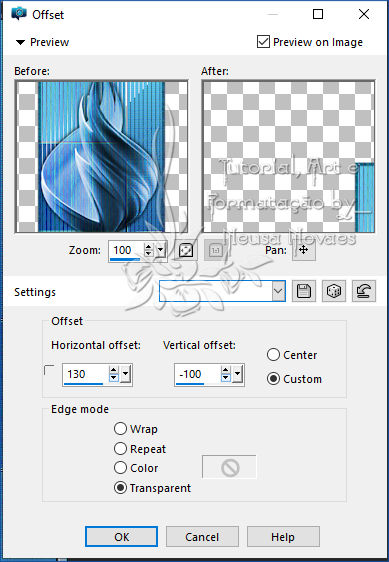Close the Offset dialog window

tap(364, 14)
